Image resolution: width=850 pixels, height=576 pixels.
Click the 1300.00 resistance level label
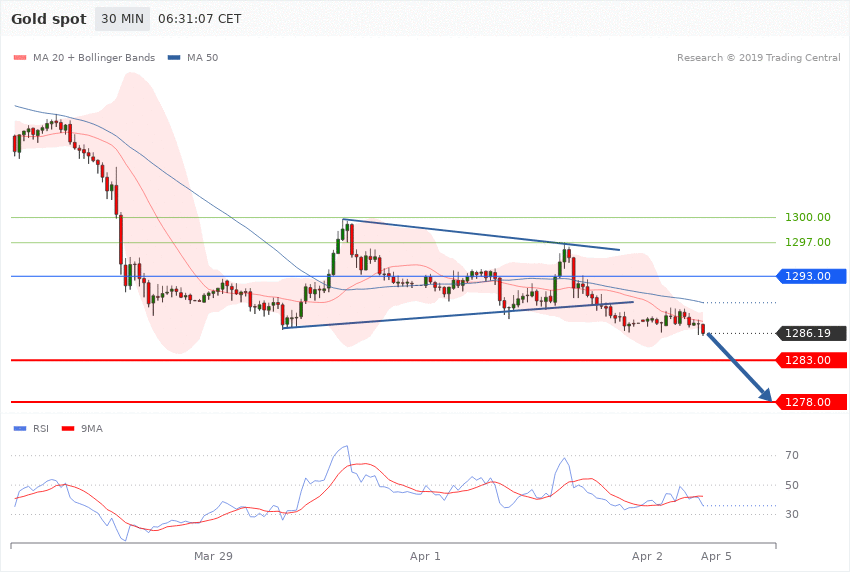click(808, 217)
